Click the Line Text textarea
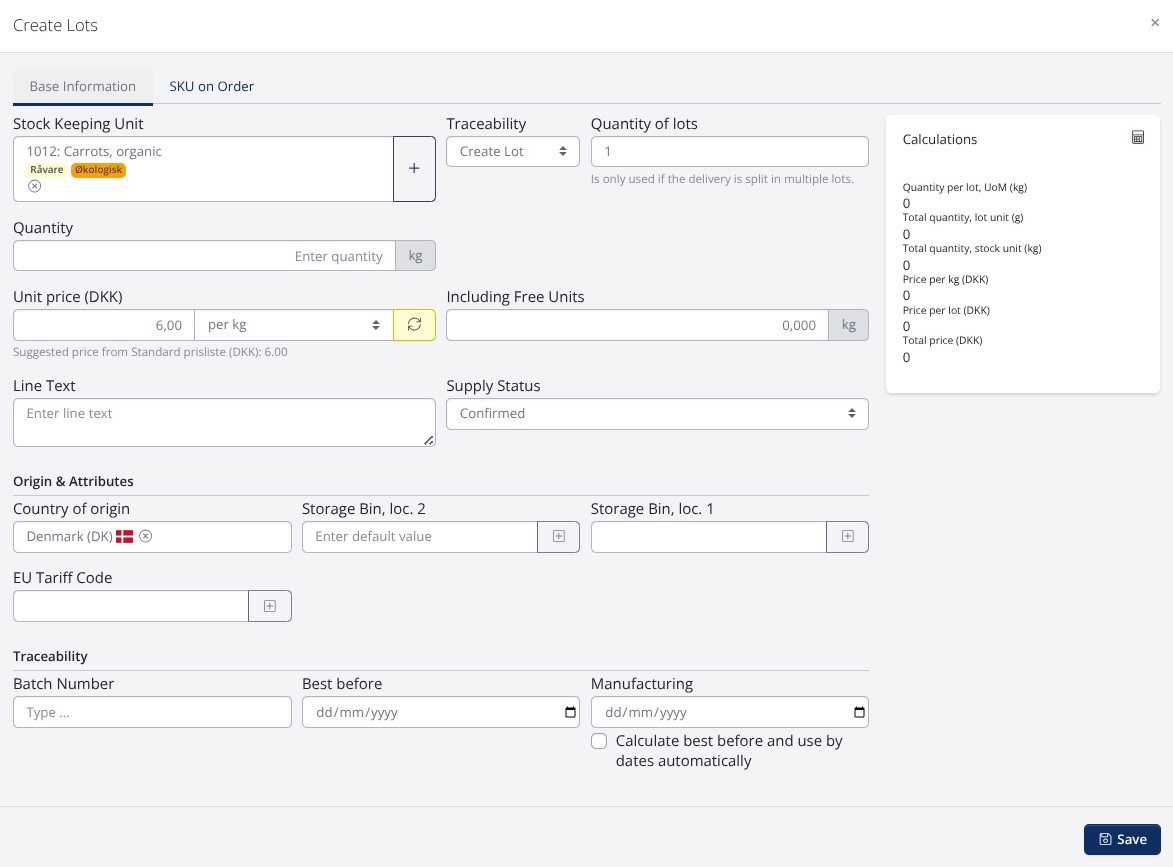Image resolution: width=1173 pixels, height=867 pixels. (x=224, y=422)
